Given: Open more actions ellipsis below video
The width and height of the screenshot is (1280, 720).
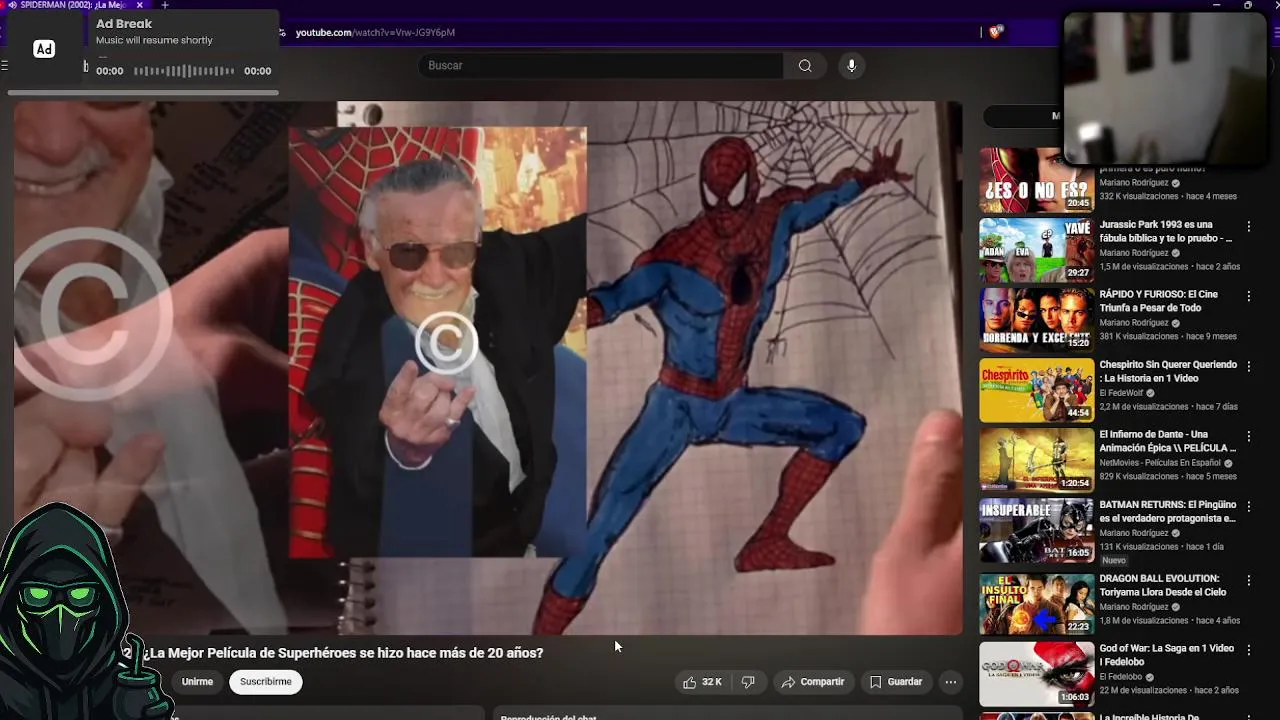Looking at the screenshot, I should click(x=951, y=682).
